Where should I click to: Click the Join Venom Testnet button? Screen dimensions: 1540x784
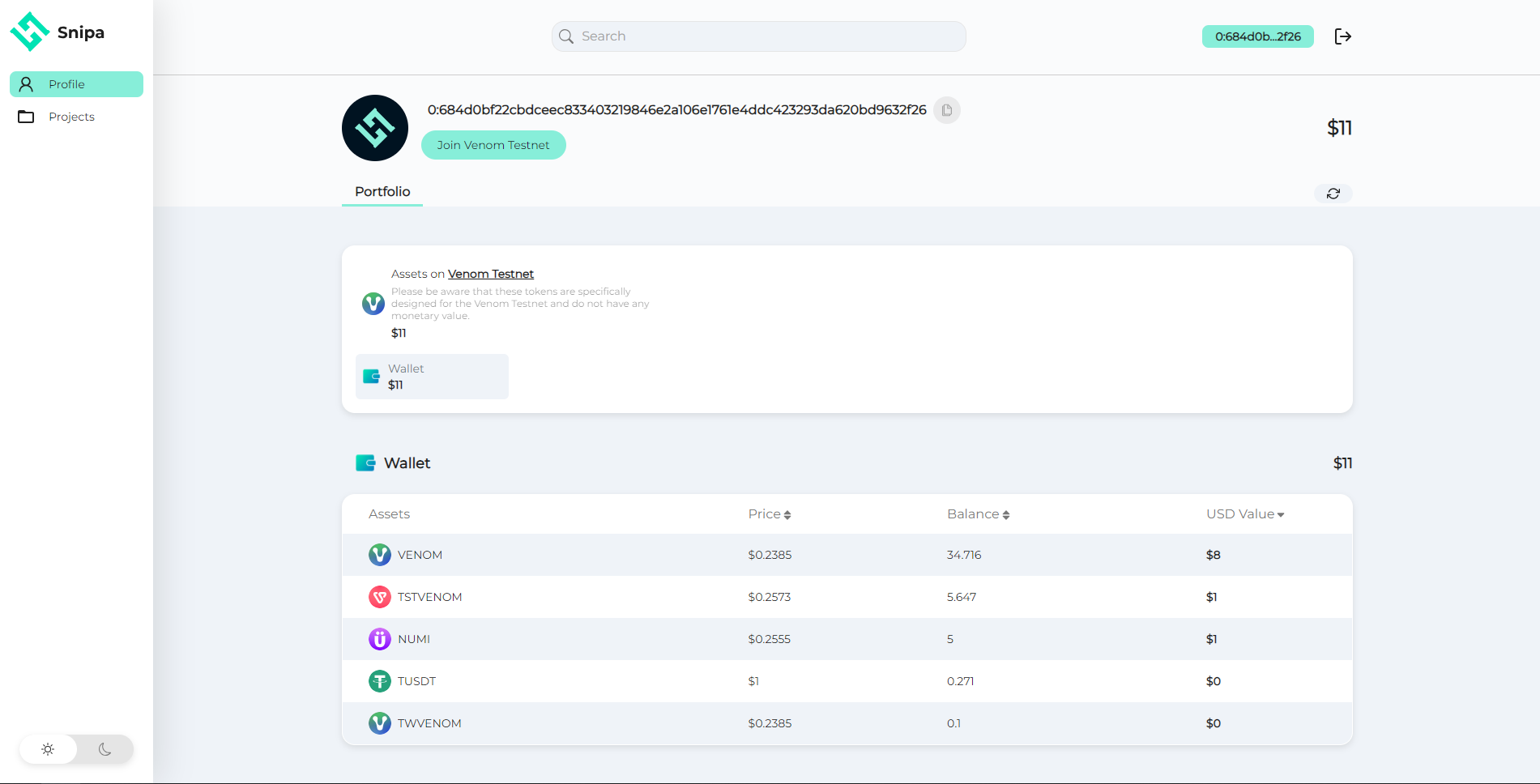[493, 145]
